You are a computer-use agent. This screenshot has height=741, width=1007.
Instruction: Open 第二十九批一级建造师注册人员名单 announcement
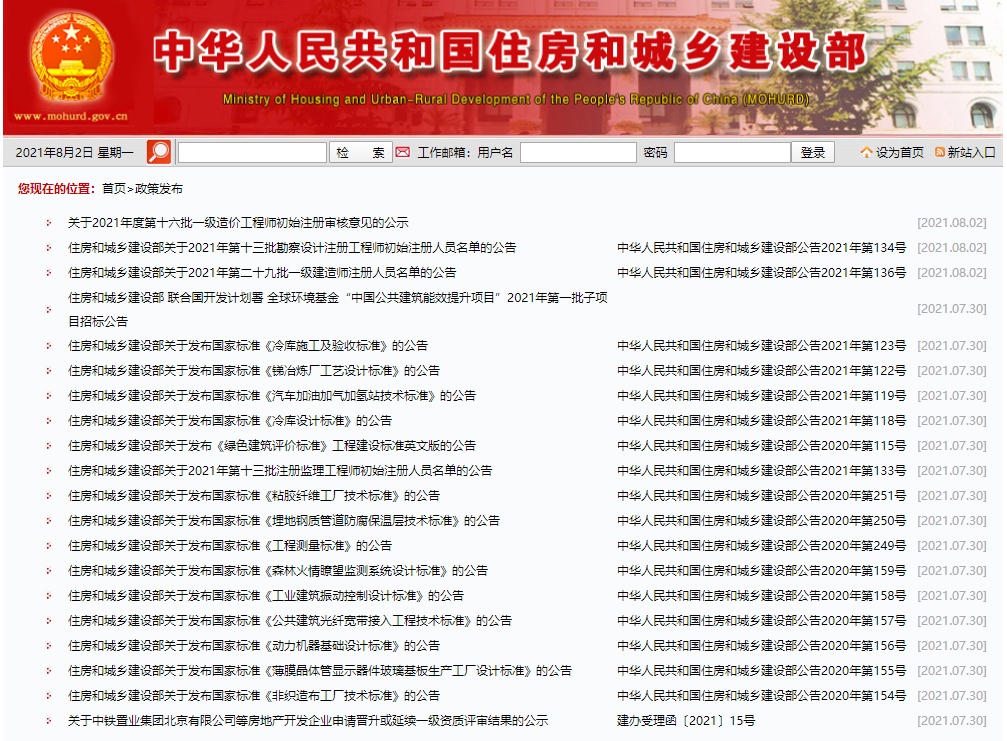(262, 273)
